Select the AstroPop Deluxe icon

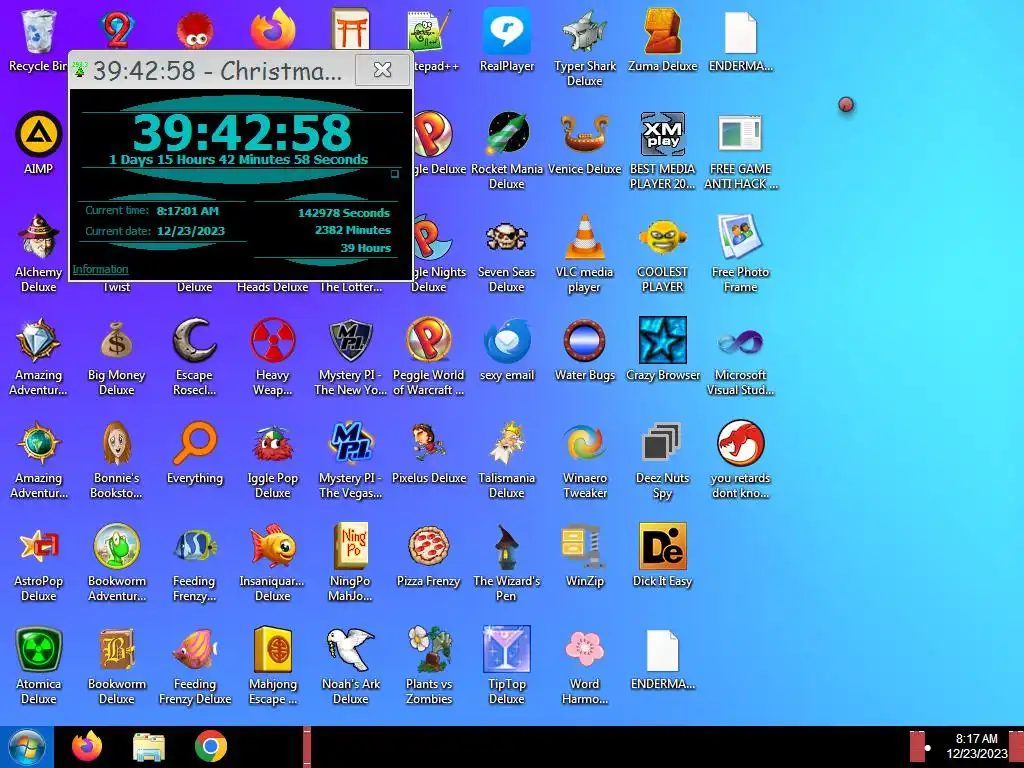tap(39, 546)
